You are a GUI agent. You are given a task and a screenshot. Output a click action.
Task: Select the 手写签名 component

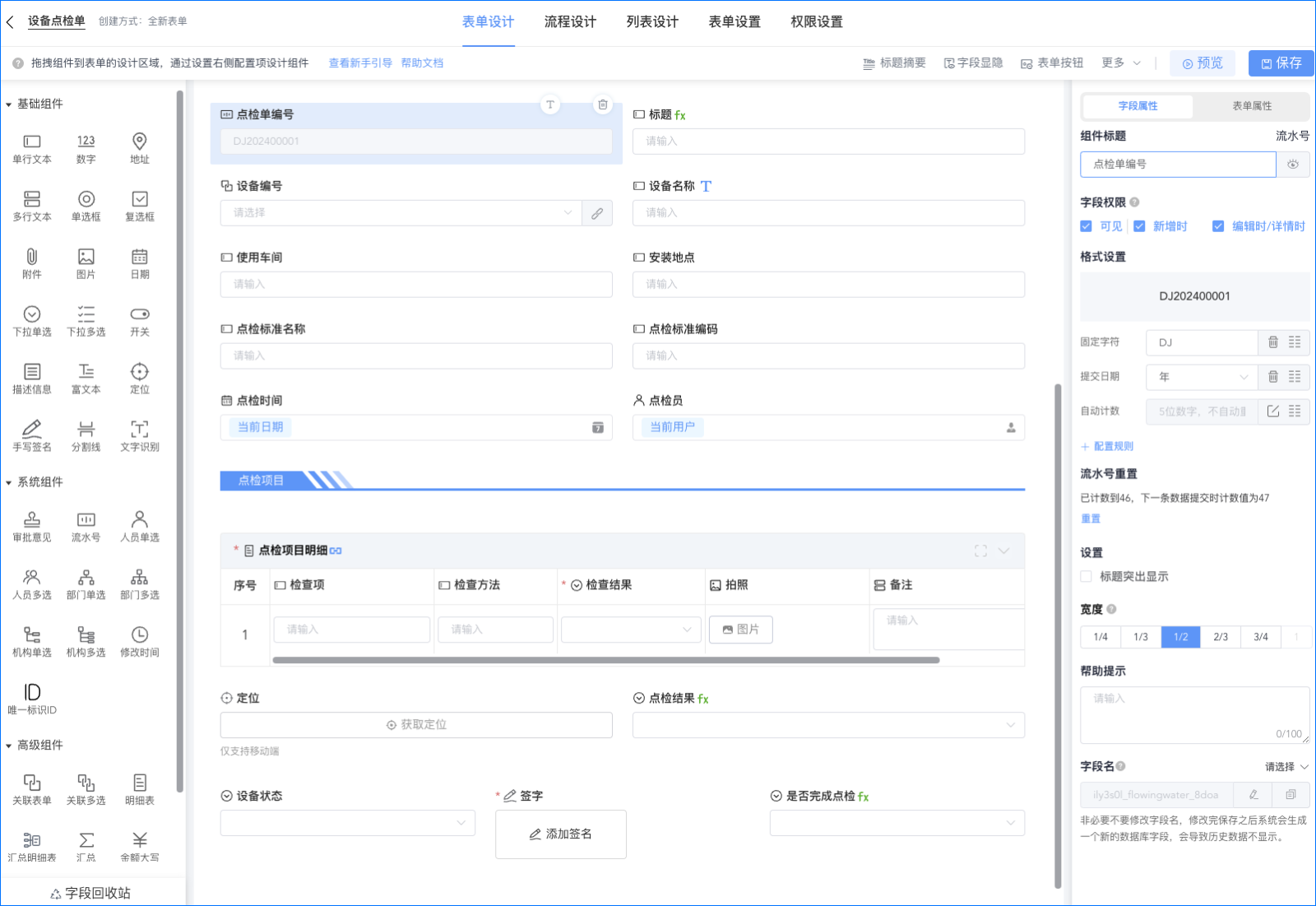[31, 434]
